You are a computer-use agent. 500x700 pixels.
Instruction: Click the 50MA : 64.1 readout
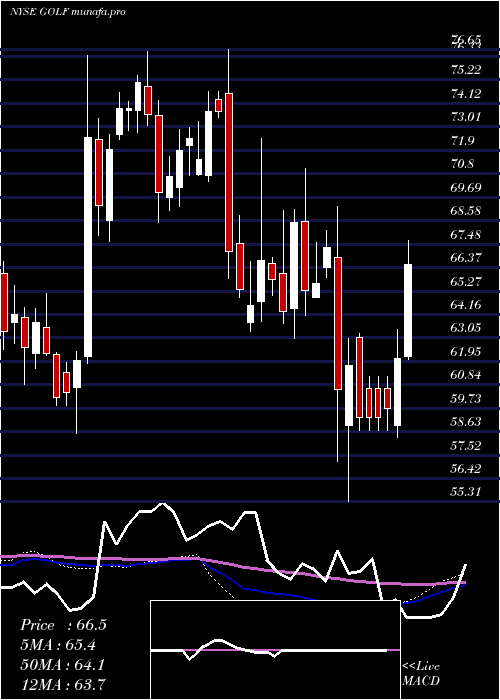[x=62, y=665]
